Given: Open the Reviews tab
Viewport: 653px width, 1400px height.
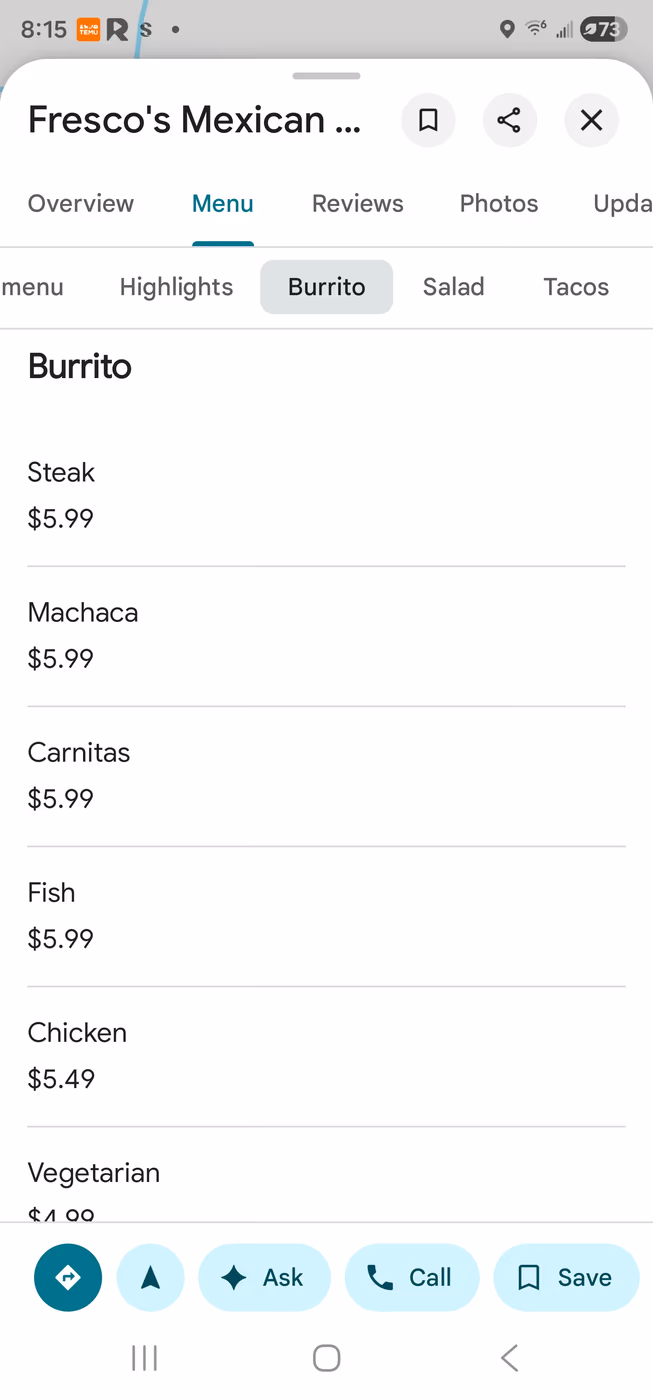Looking at the screenshot, I should click(358, 204).
